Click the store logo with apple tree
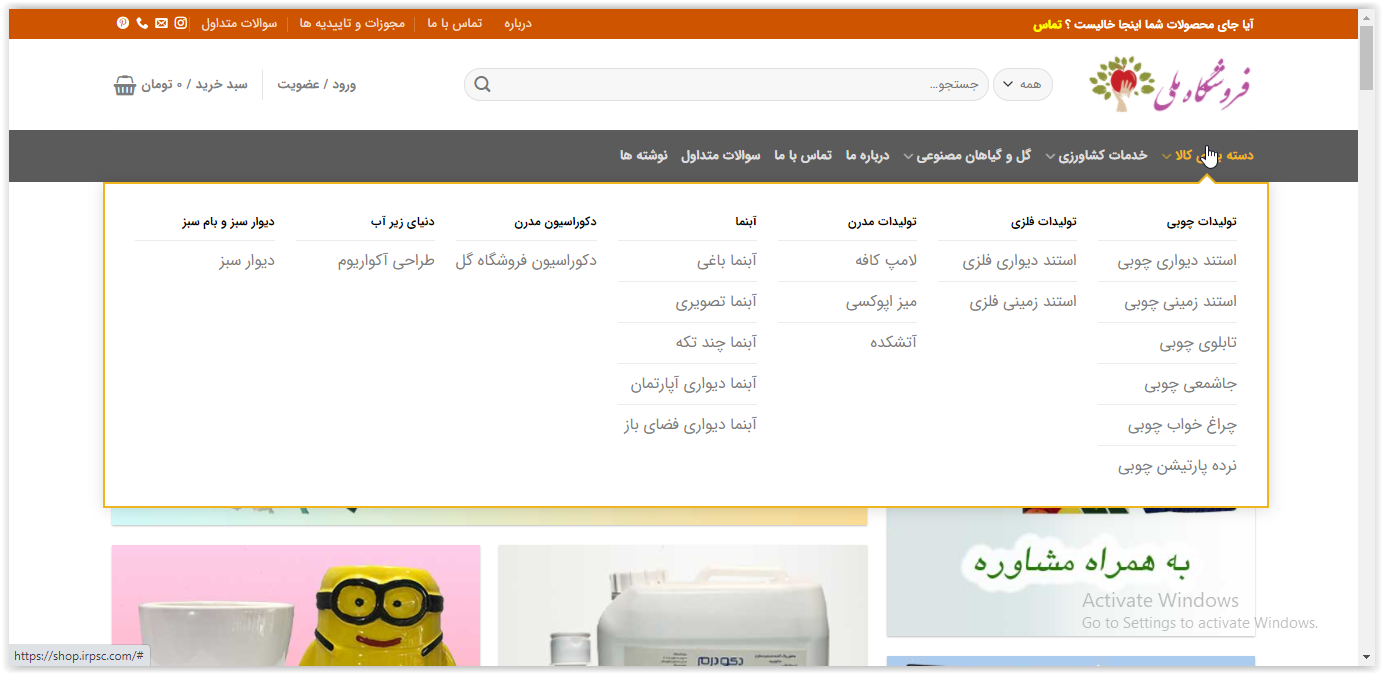This screenshot has height=674, width=1383. (1170, 85)
